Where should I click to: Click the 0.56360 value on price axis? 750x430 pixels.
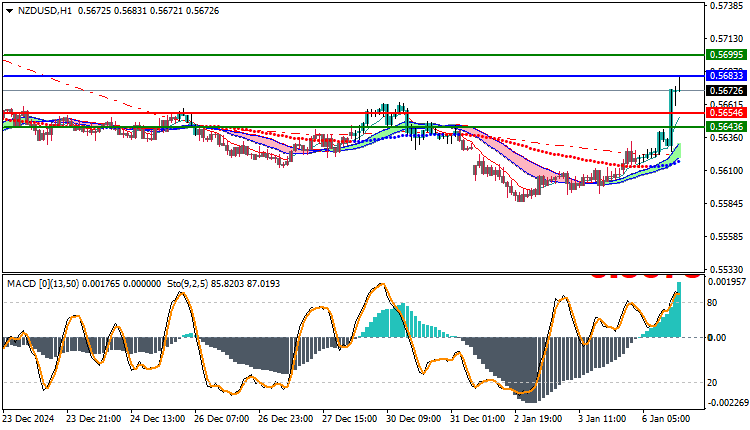[727, 138]
